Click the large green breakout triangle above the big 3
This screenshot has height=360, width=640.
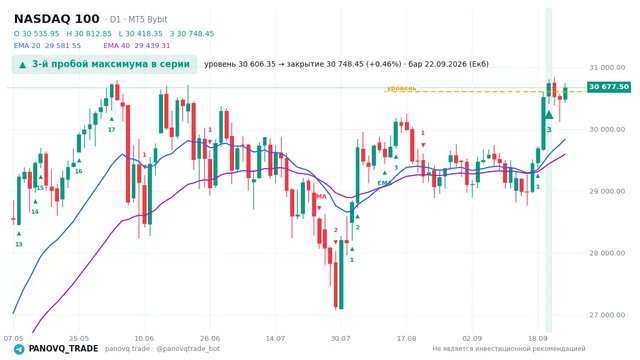pyautogui.click(x=549, y=115)
